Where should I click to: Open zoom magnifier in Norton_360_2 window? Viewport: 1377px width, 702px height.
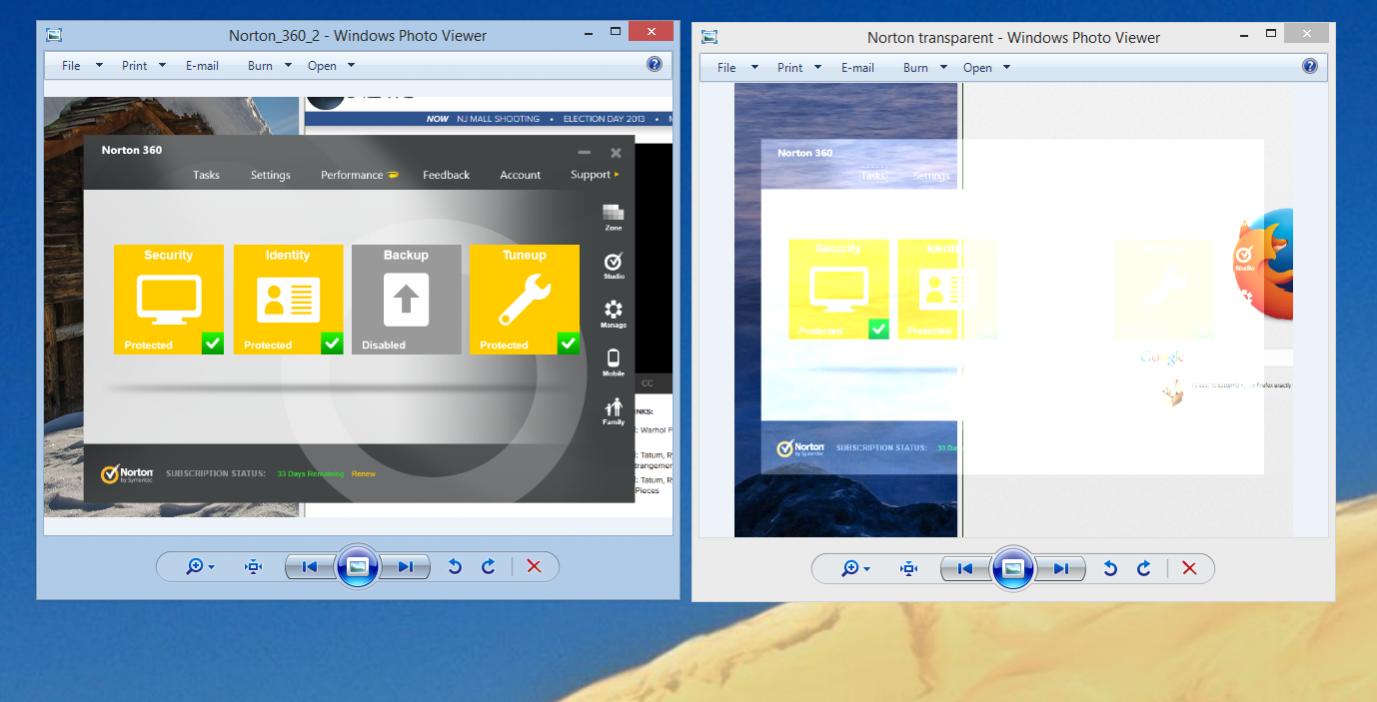point(195,566)
